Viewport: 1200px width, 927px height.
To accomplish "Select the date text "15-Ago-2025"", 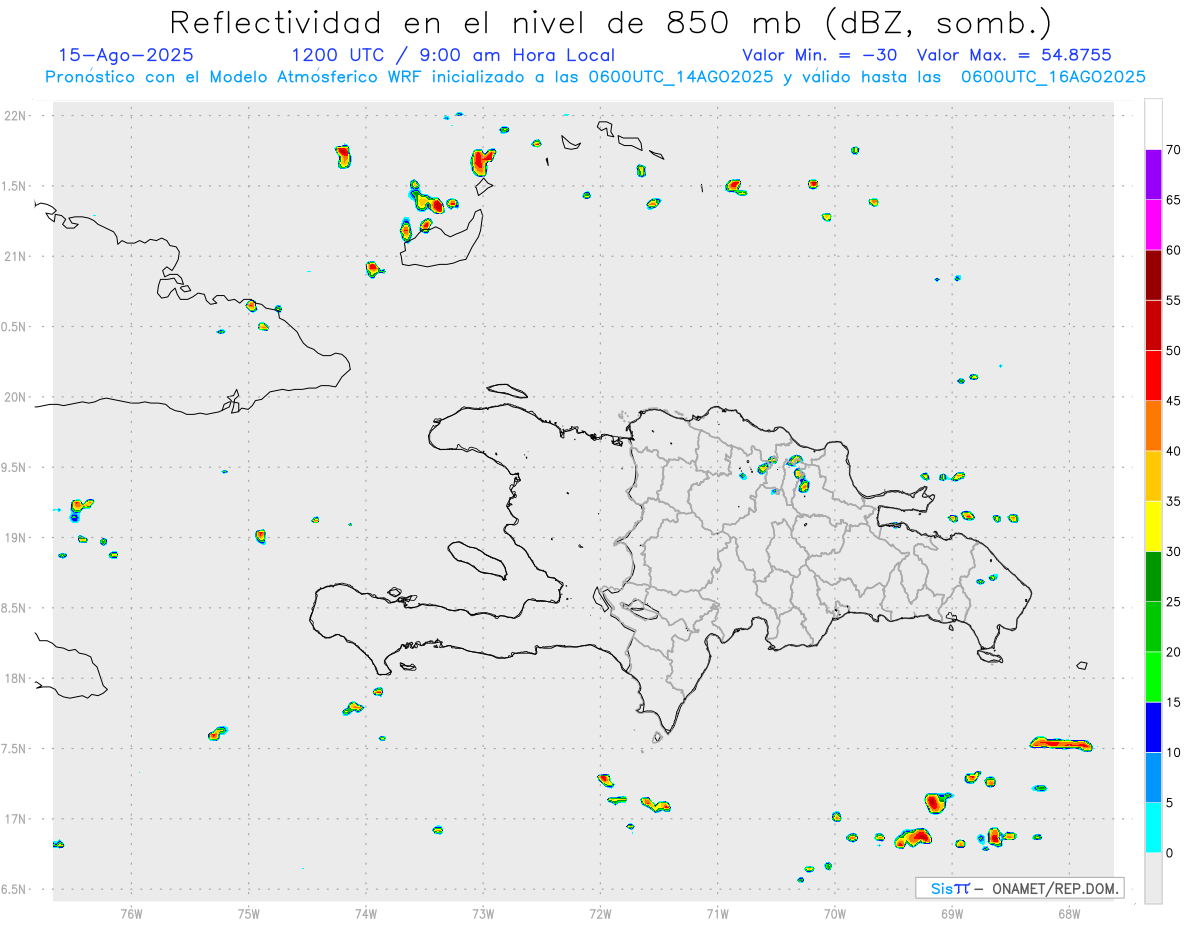I will pos(126,55).
